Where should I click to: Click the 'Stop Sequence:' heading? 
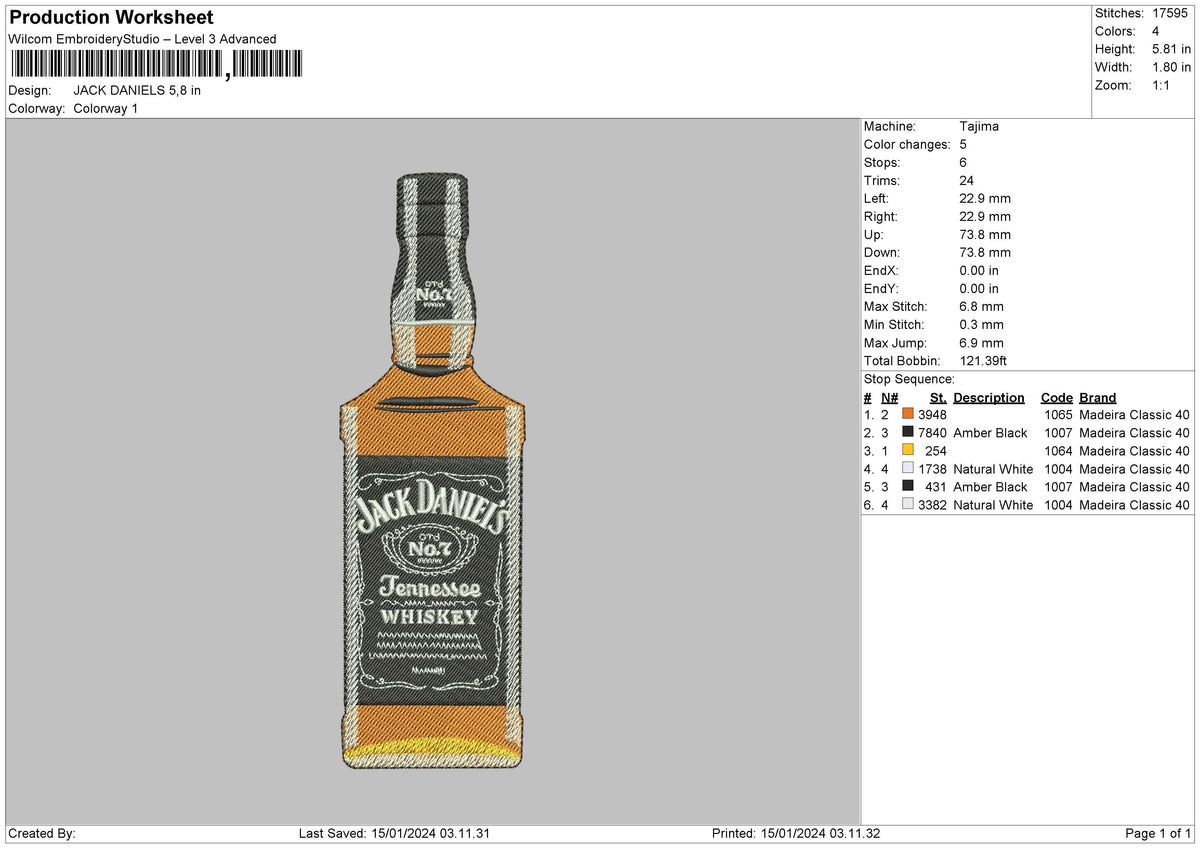click(909, 379)
